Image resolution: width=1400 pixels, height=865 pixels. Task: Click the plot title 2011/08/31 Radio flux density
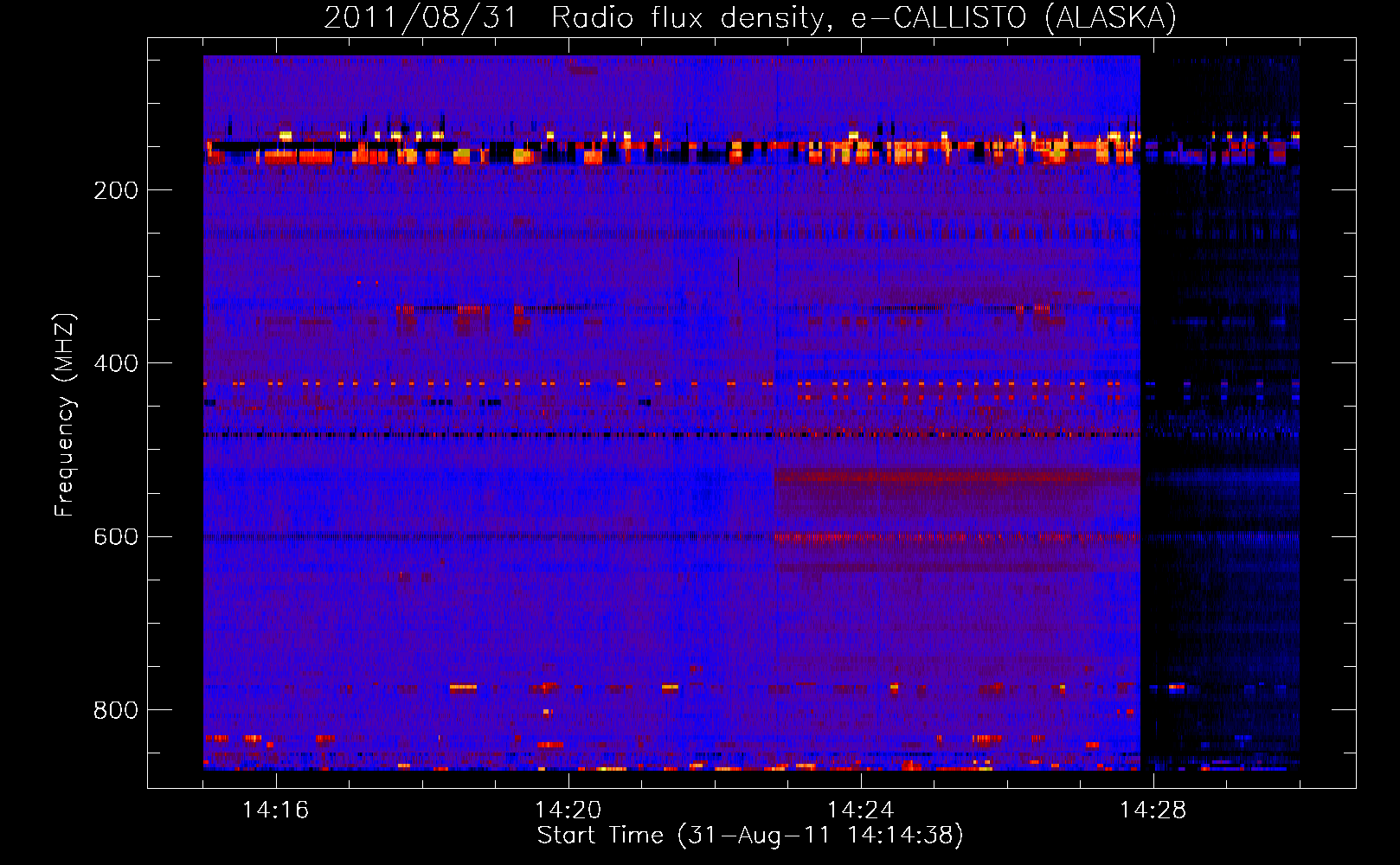click(x=750, y=17)
